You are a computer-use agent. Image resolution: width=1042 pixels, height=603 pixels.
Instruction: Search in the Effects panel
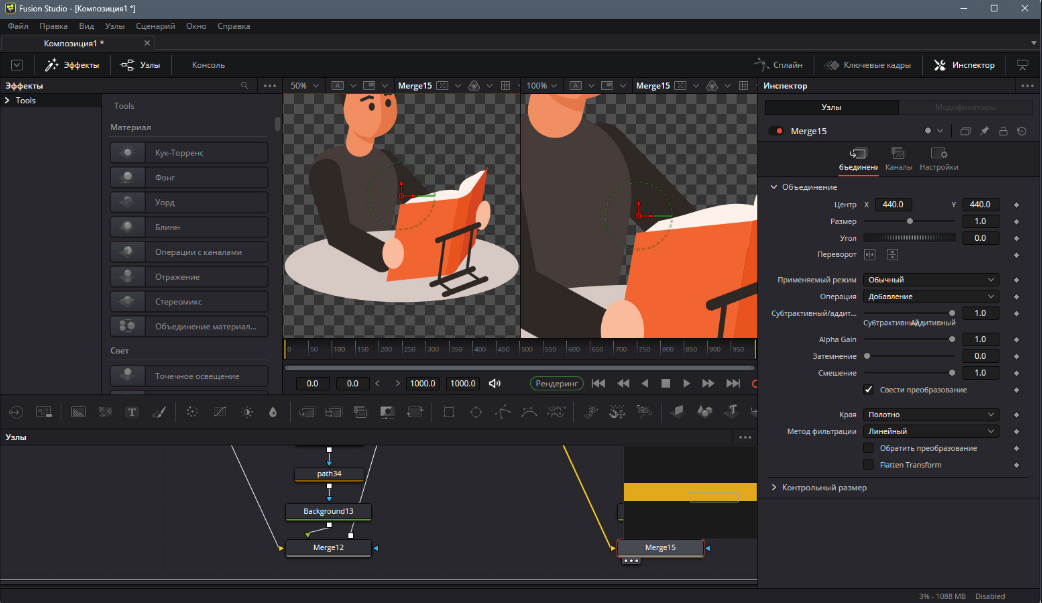244,86
